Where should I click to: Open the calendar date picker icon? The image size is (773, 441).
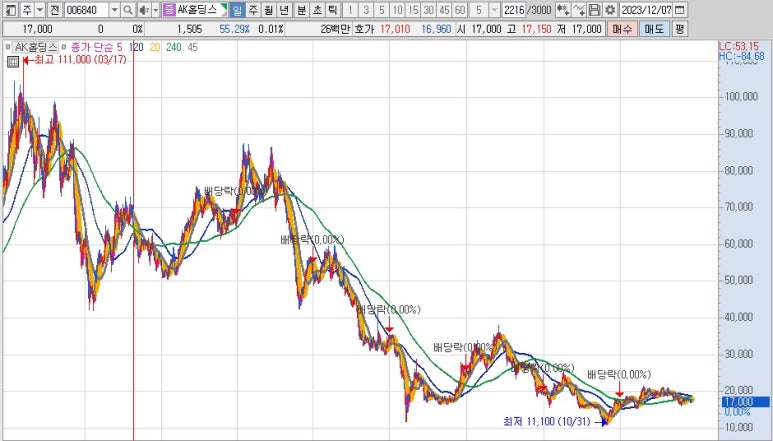point(679,9)
